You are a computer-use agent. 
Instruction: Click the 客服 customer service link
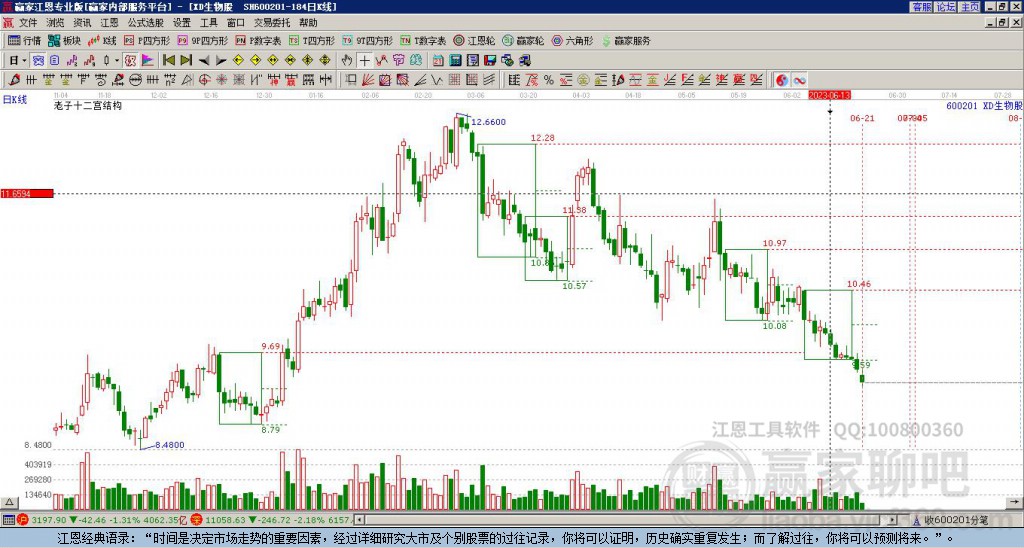point(922,7)
